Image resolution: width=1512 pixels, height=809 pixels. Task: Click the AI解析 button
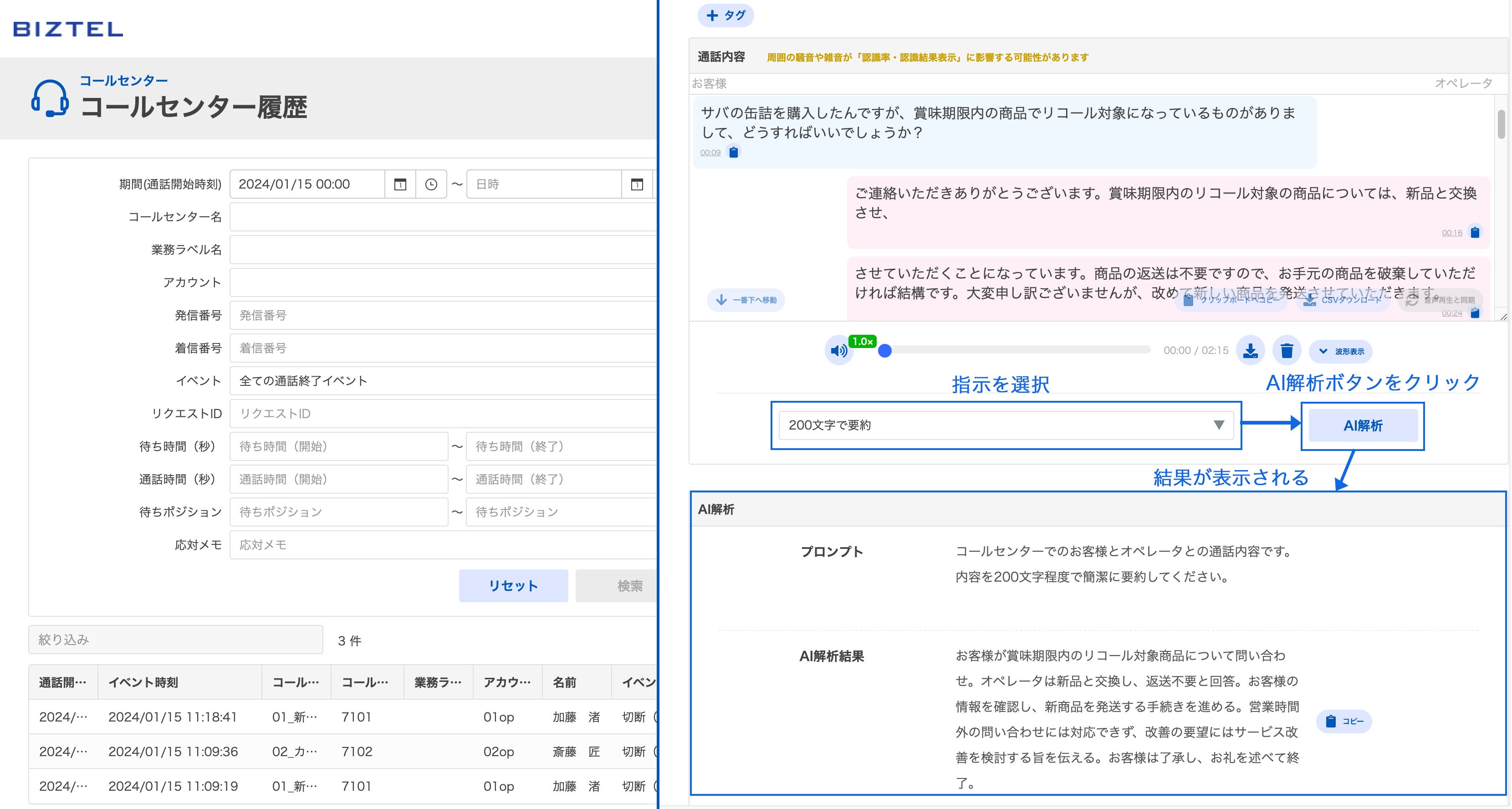tap(1363, 425)
